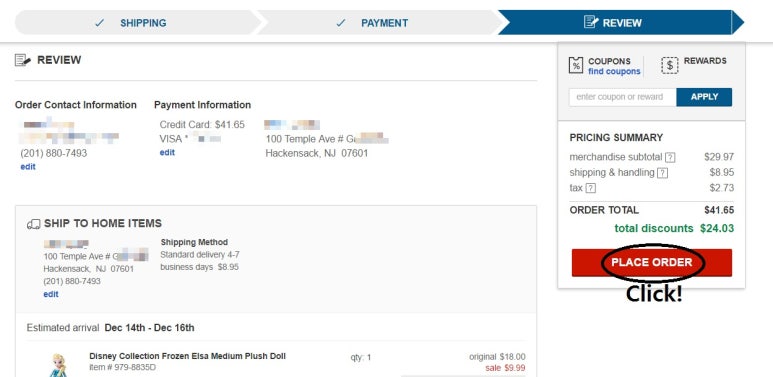Click the Payment step checkmark icon

[x=341, y=23]
